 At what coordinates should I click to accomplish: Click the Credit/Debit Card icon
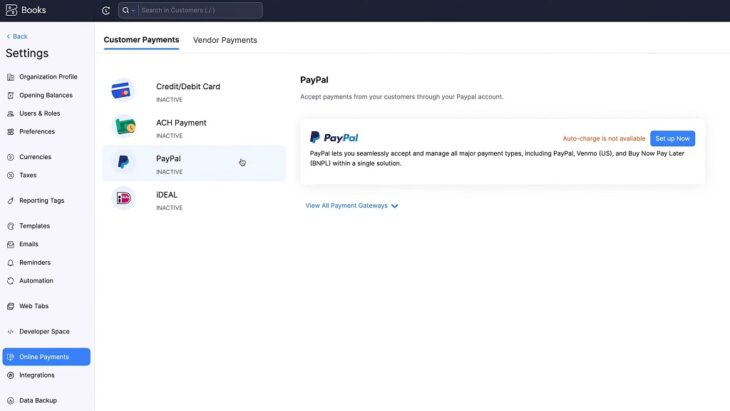[x=123, y=90]
